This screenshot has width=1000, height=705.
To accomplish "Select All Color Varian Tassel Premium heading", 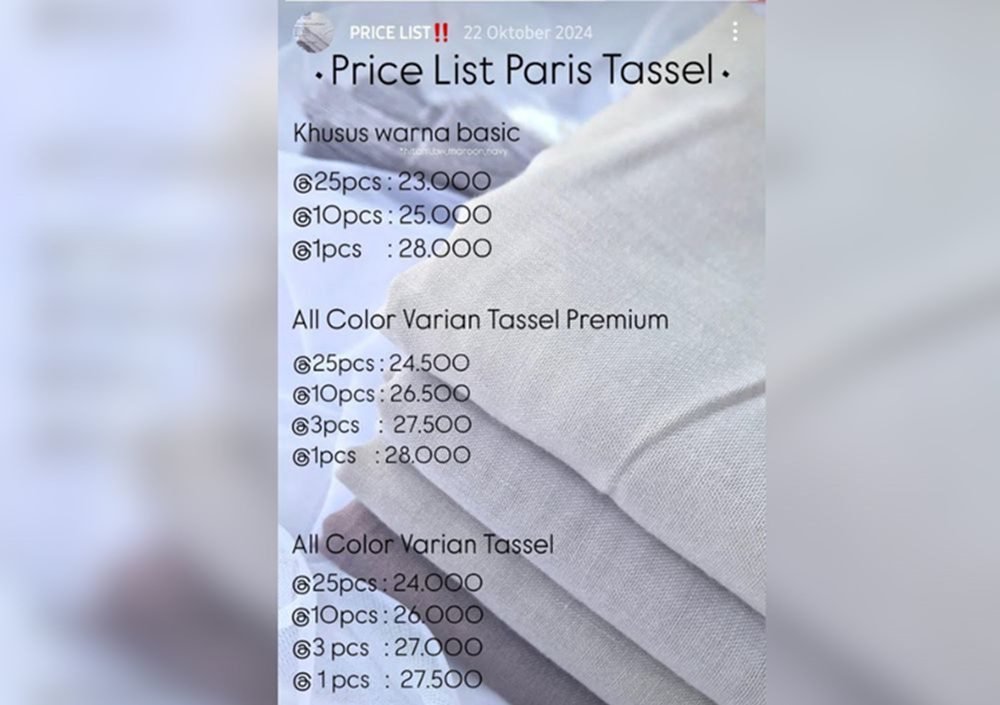I will point(480,321).
